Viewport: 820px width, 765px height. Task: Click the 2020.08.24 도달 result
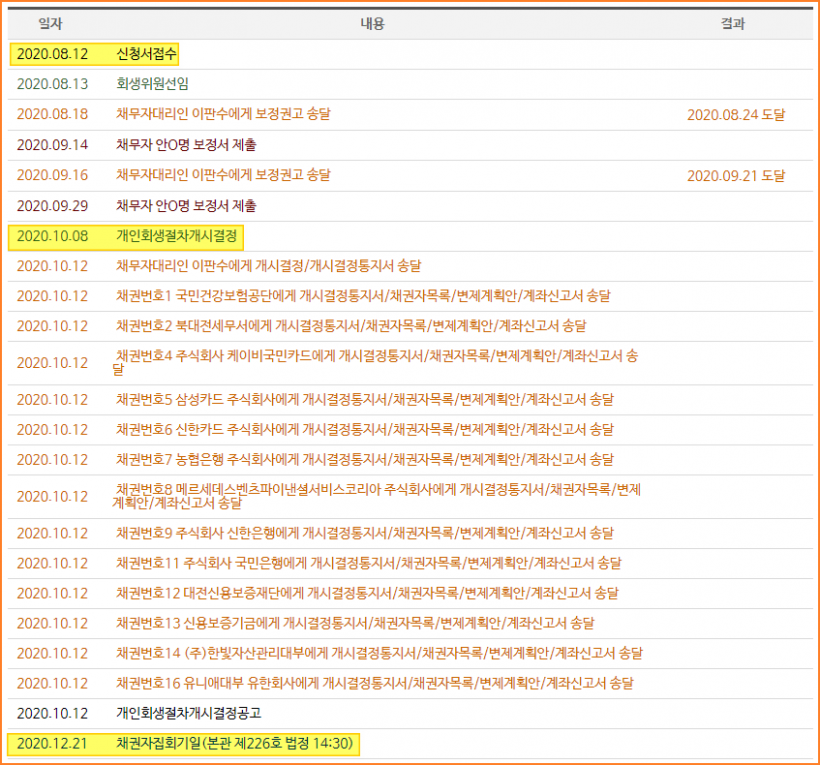coord(736,115)
